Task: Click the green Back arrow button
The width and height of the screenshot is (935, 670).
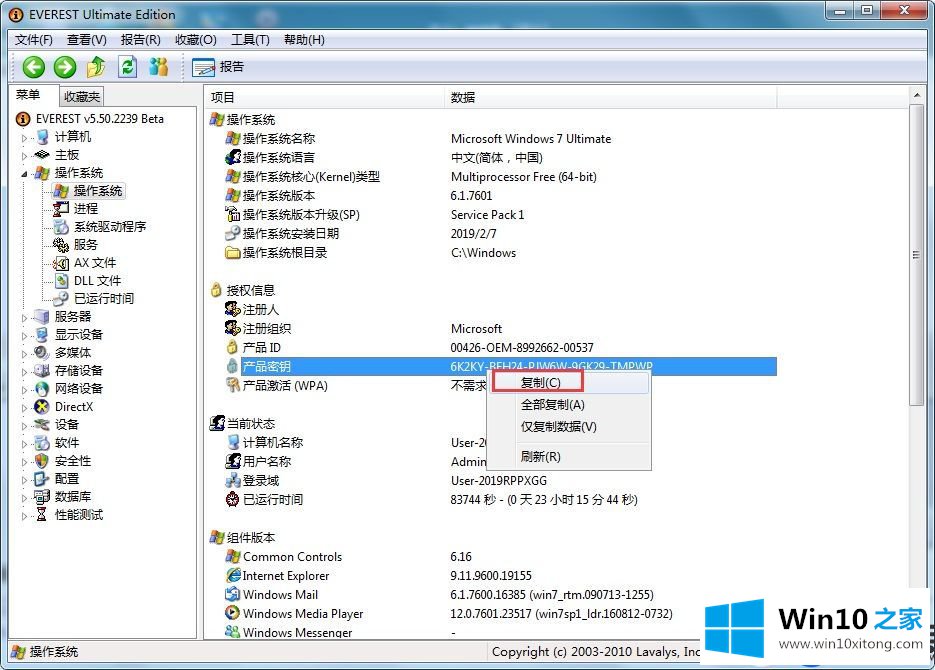Action: pos(34,67)
